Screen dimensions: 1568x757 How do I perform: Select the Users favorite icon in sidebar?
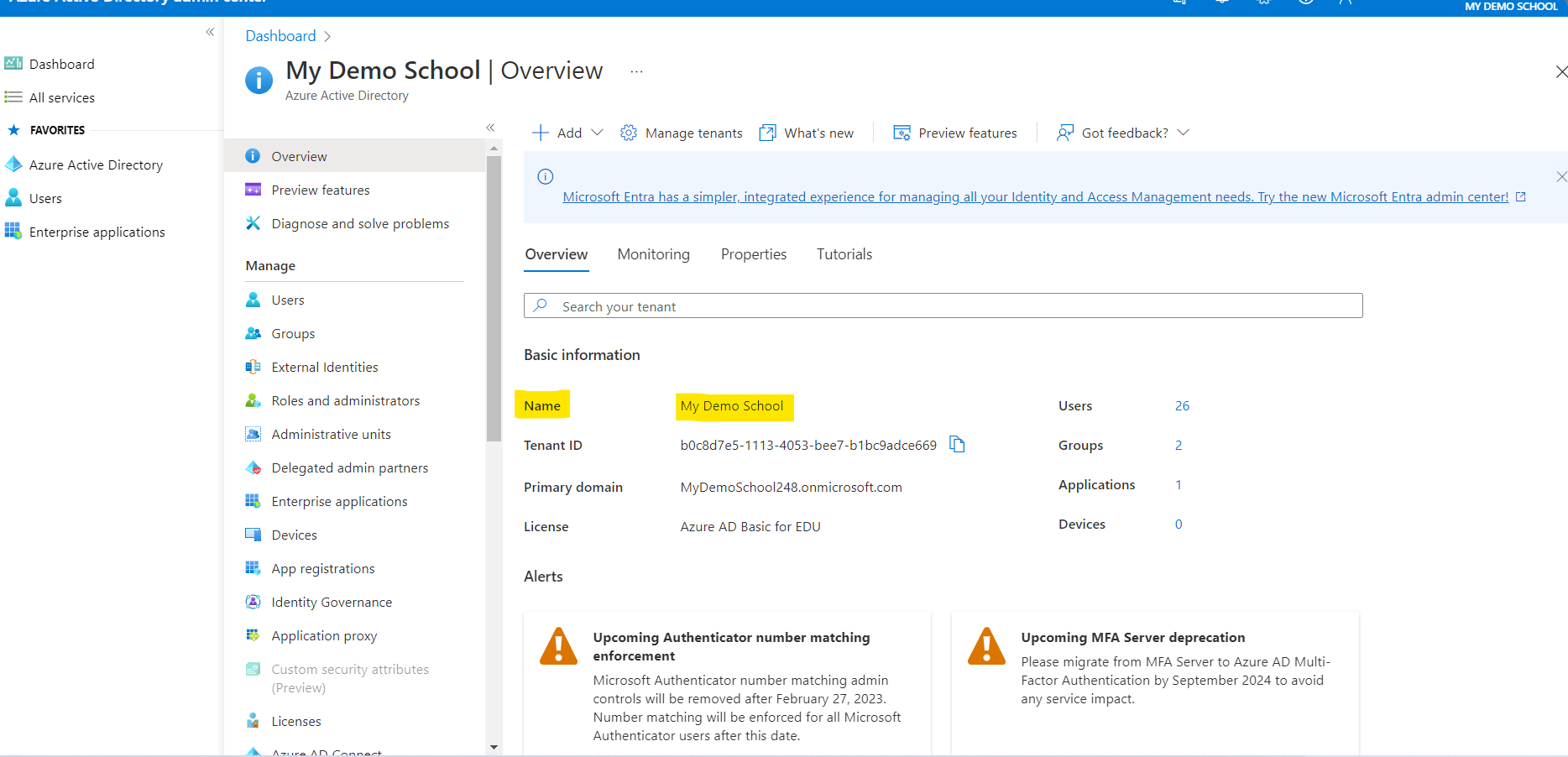coord(13,198)
